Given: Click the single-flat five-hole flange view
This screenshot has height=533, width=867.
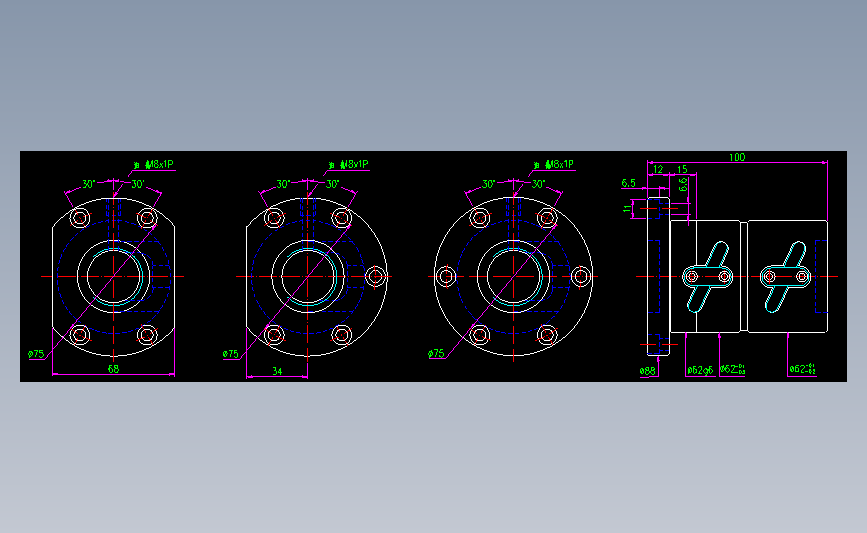Looking at the screenshot, I should (x=317, y=276).
